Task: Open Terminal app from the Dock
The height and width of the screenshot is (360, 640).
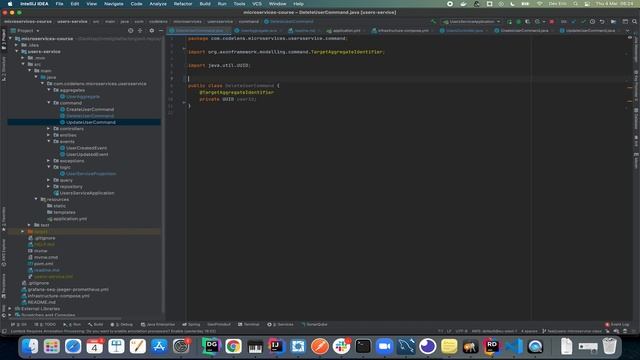Action: tap(363, 347)
